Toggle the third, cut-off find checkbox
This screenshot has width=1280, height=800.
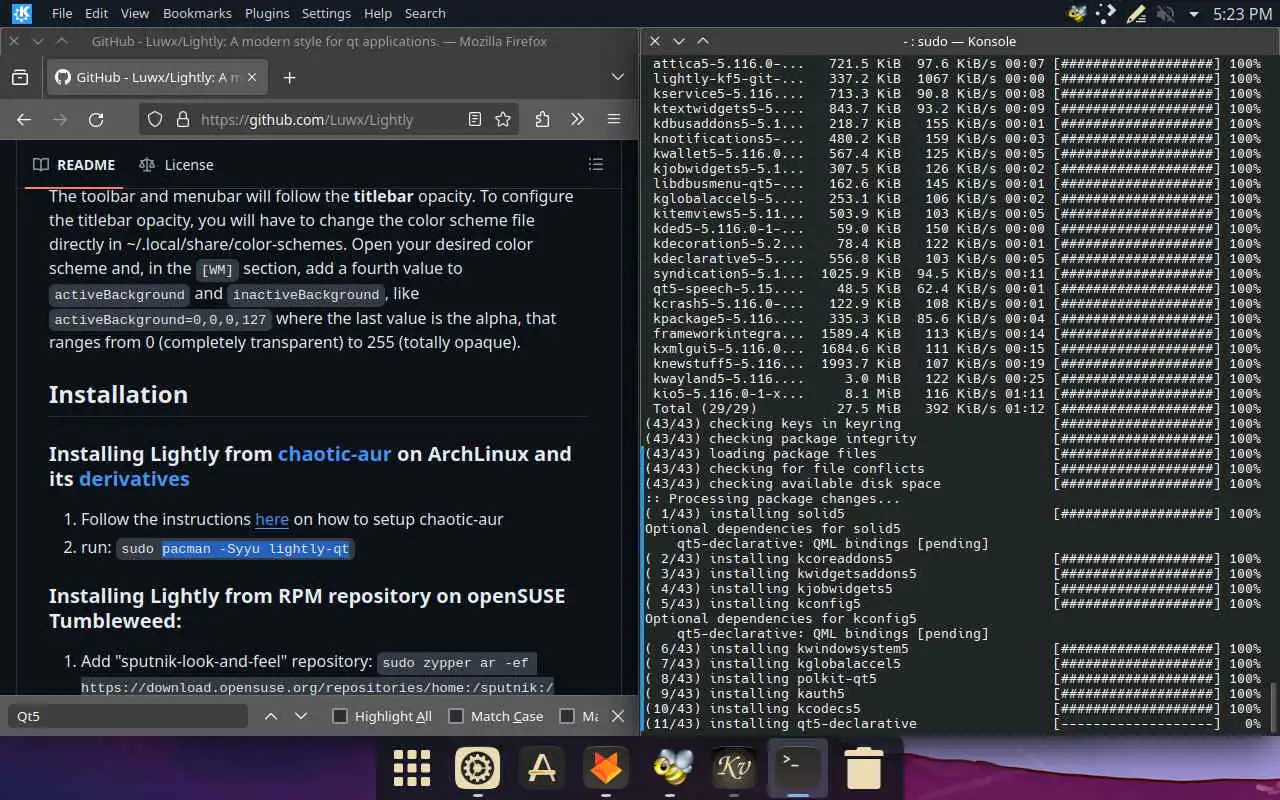[x=567, y=716]
